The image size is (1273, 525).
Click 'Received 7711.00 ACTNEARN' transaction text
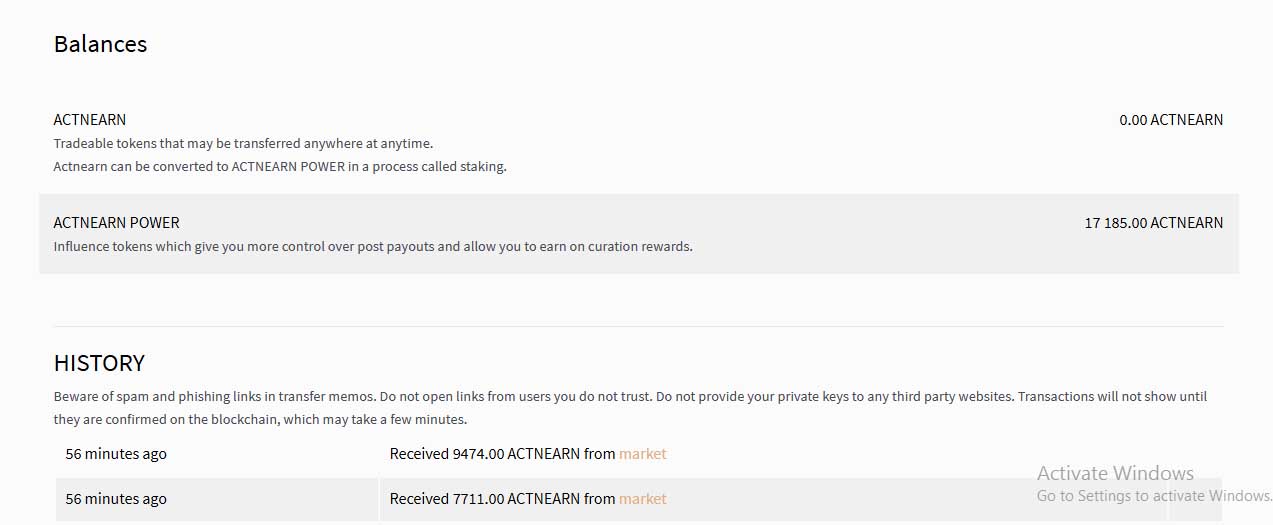tap(500, 499)
